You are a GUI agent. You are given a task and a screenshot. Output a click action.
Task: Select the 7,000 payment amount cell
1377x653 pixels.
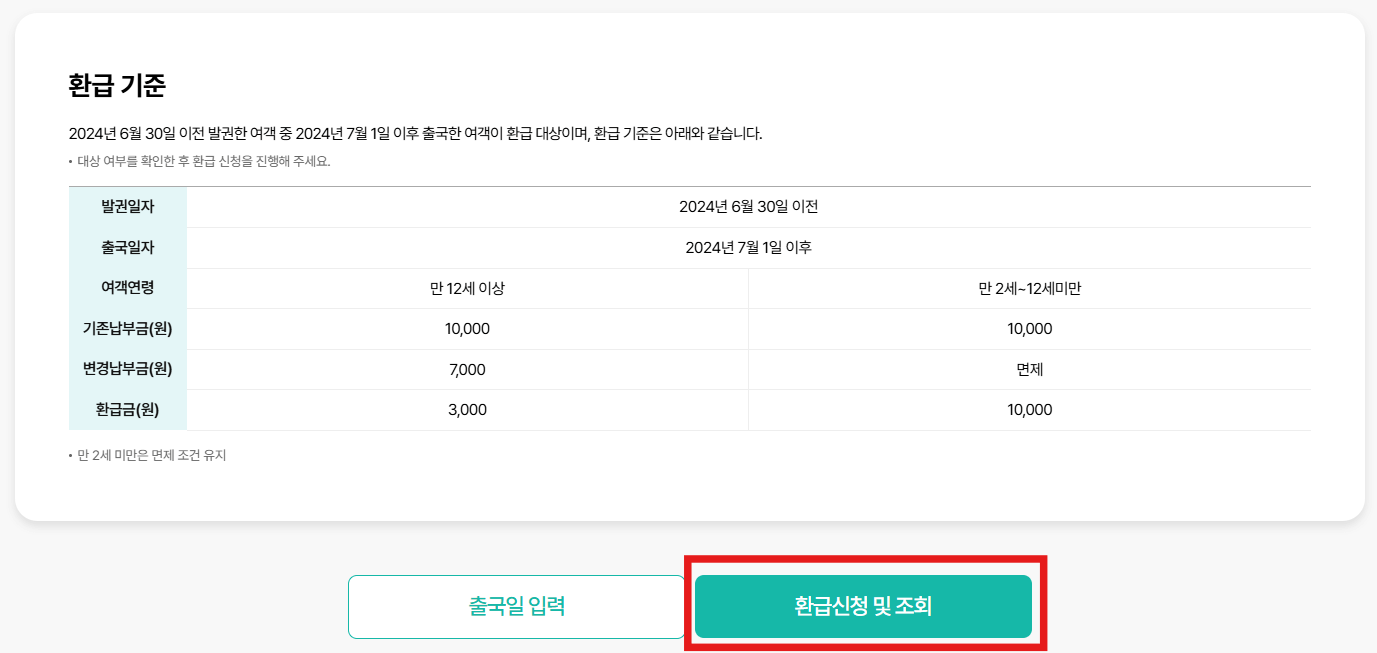point(468,368)
